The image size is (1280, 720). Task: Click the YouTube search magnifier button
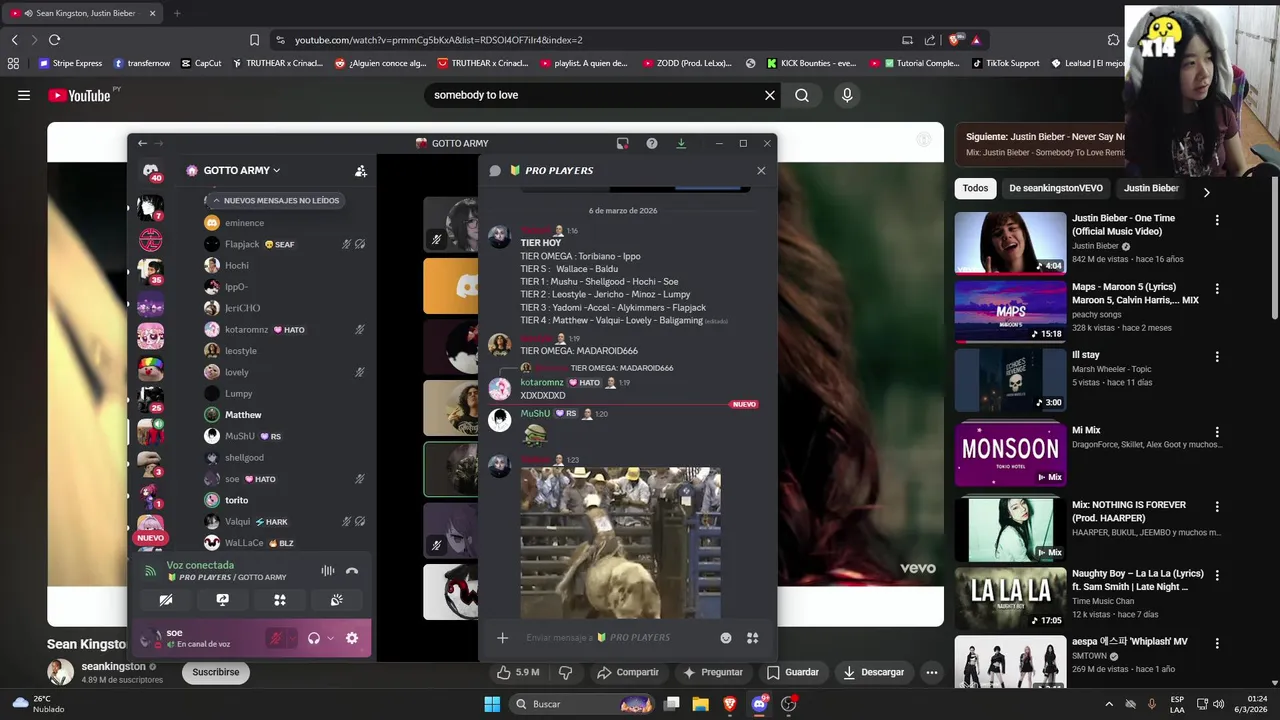[x=802, y=95]
